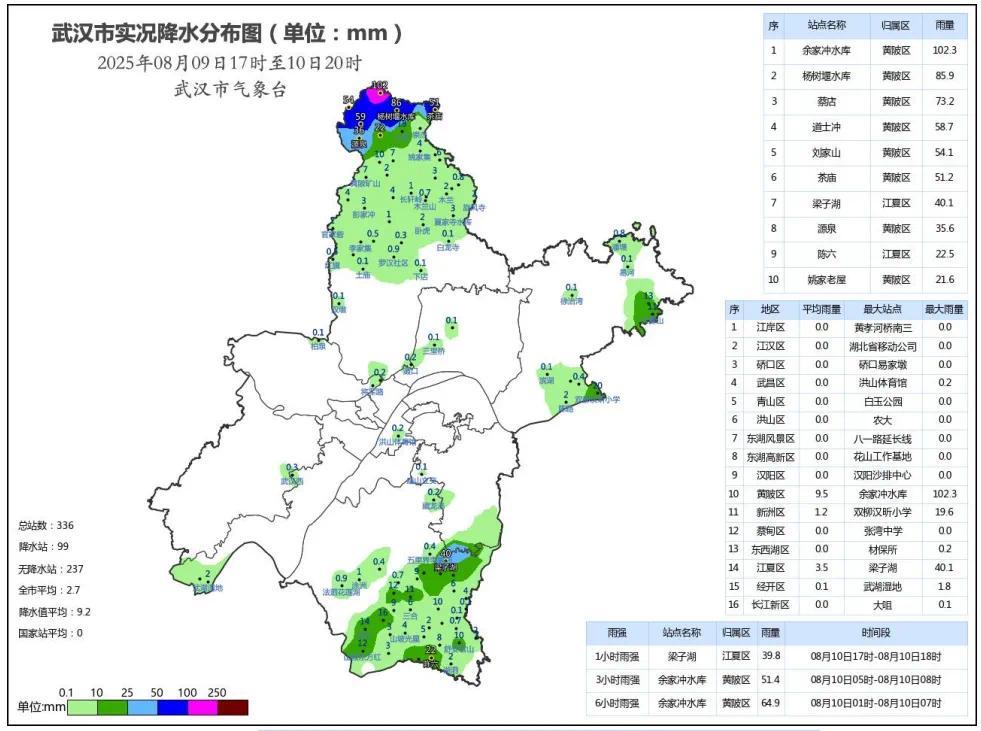The image size is (981, 731).
Task: Click the '最大站点' column header
Action: tap(882, 309)
